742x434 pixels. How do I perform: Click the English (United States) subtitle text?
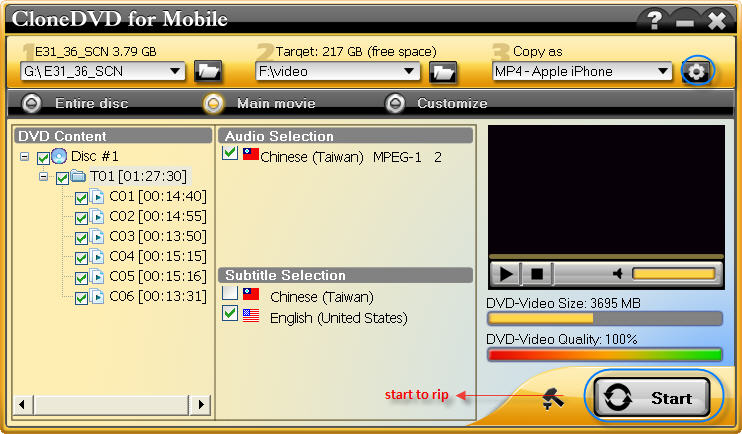click(x=338, y=318)
